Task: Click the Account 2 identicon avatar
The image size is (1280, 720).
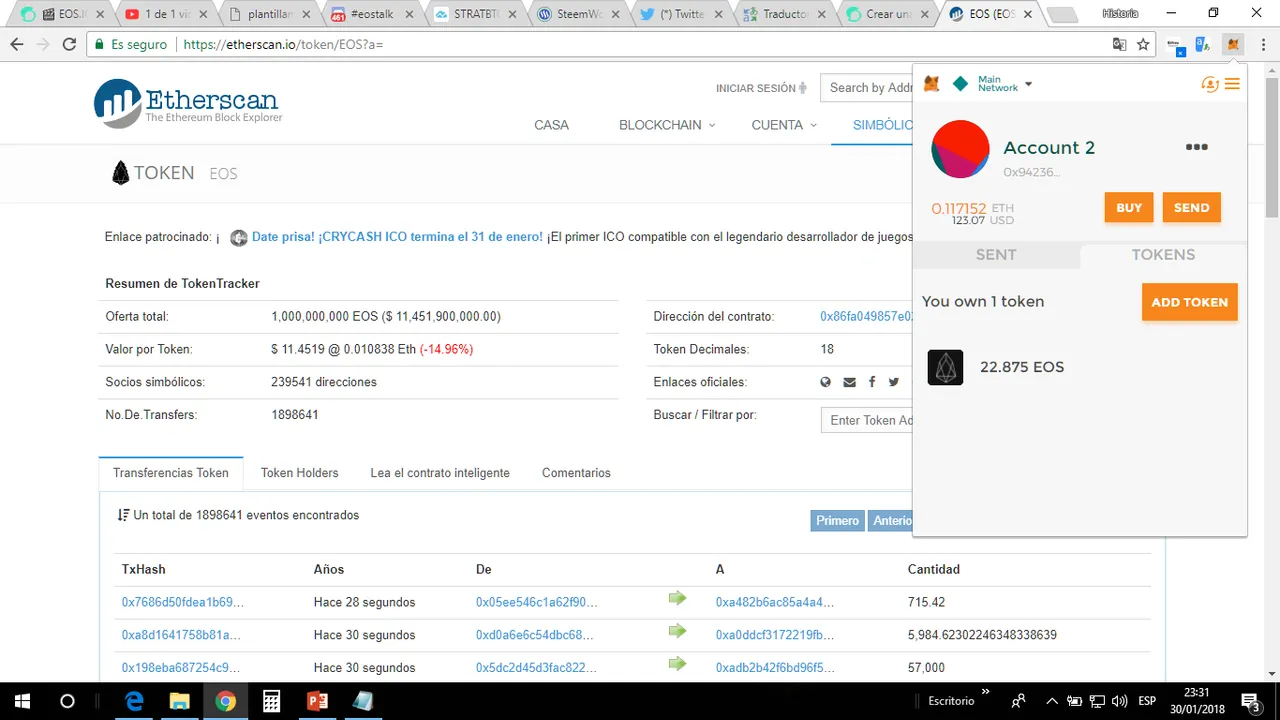Action: point(960,149)
